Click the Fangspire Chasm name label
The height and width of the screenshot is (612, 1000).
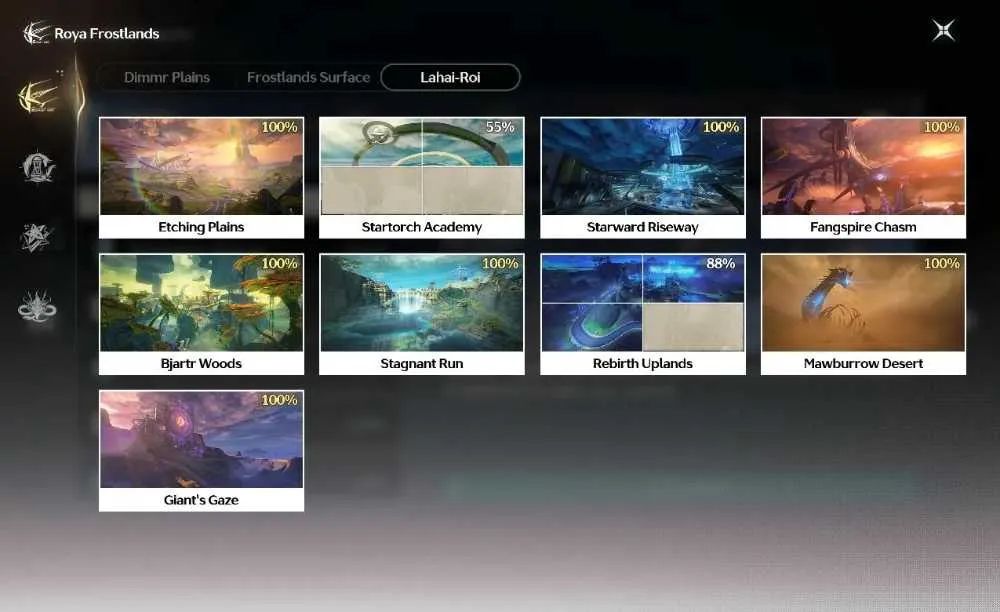pos(864,227)
